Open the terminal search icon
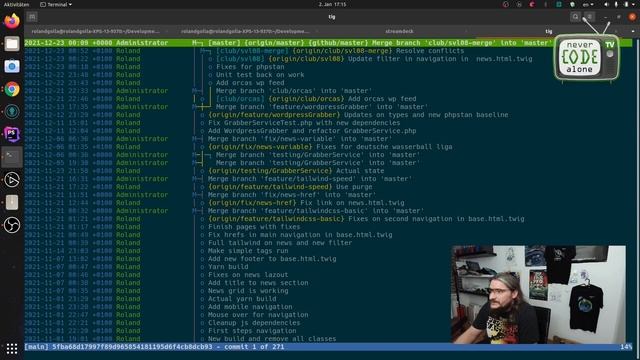The image size is (640, 360). (x=576, y=17)
